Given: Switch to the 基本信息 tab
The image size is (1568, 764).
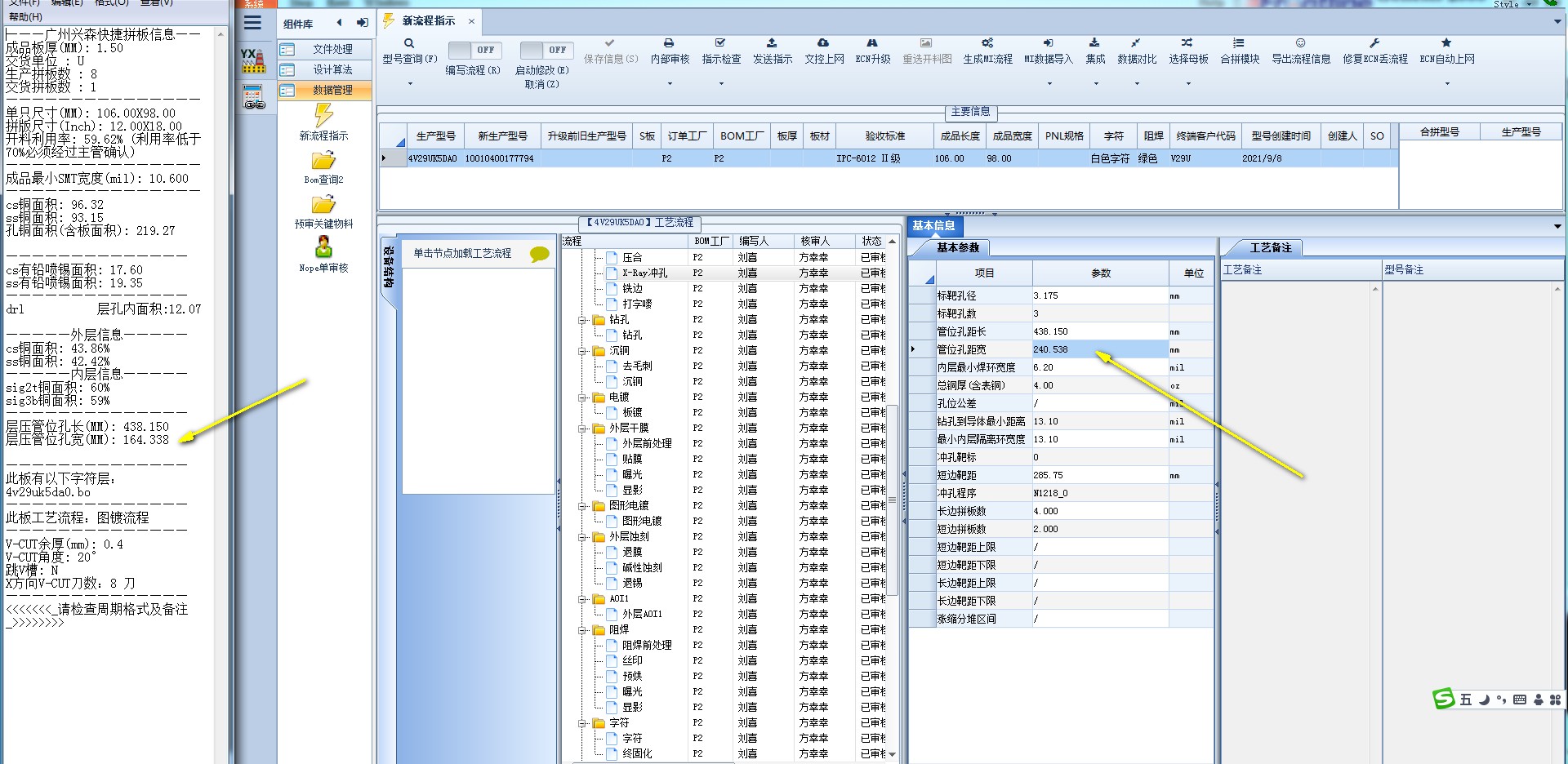Looking at the screenshot, I should pos(934,225).
